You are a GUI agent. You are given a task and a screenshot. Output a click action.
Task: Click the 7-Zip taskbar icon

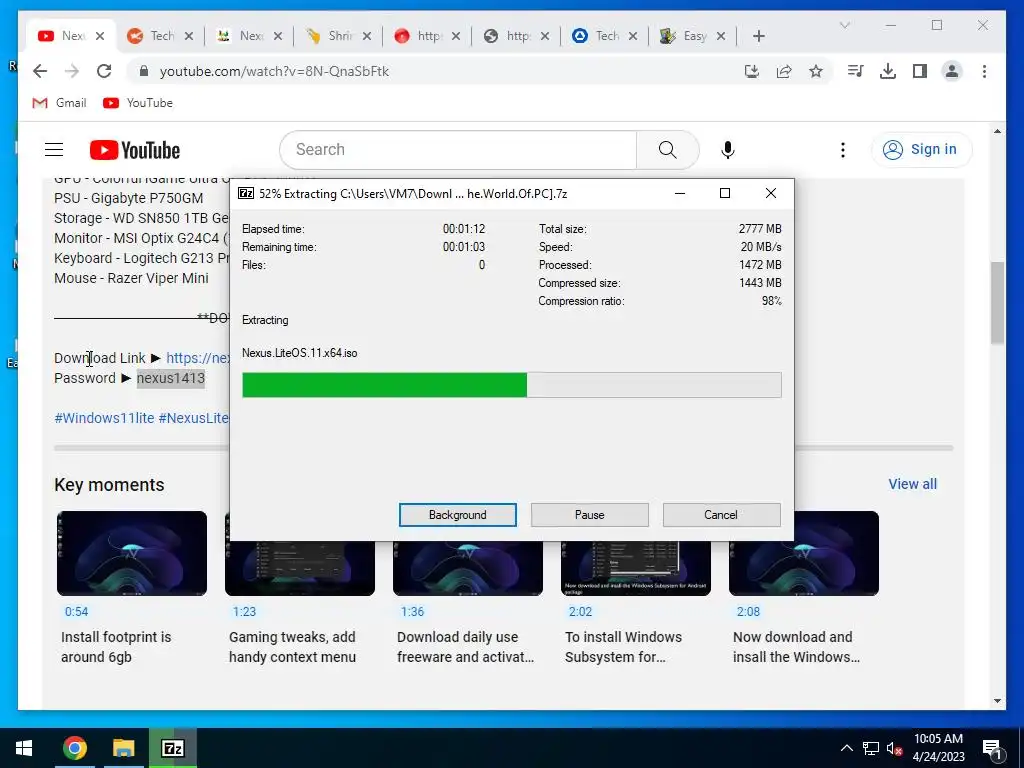(x=172, y=748)
